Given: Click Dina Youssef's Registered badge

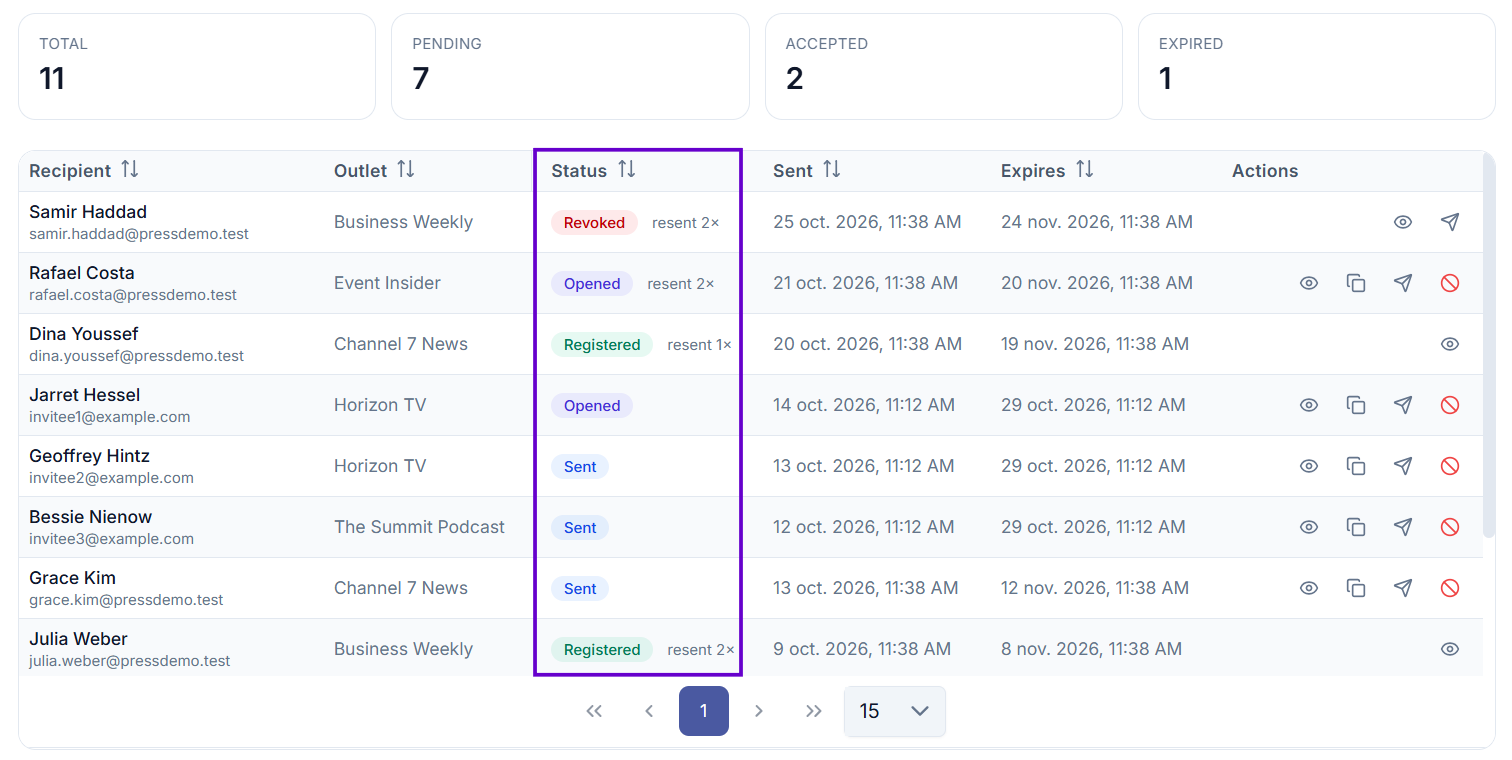Looking at the screenshot, I should click(x=602, y=345).
